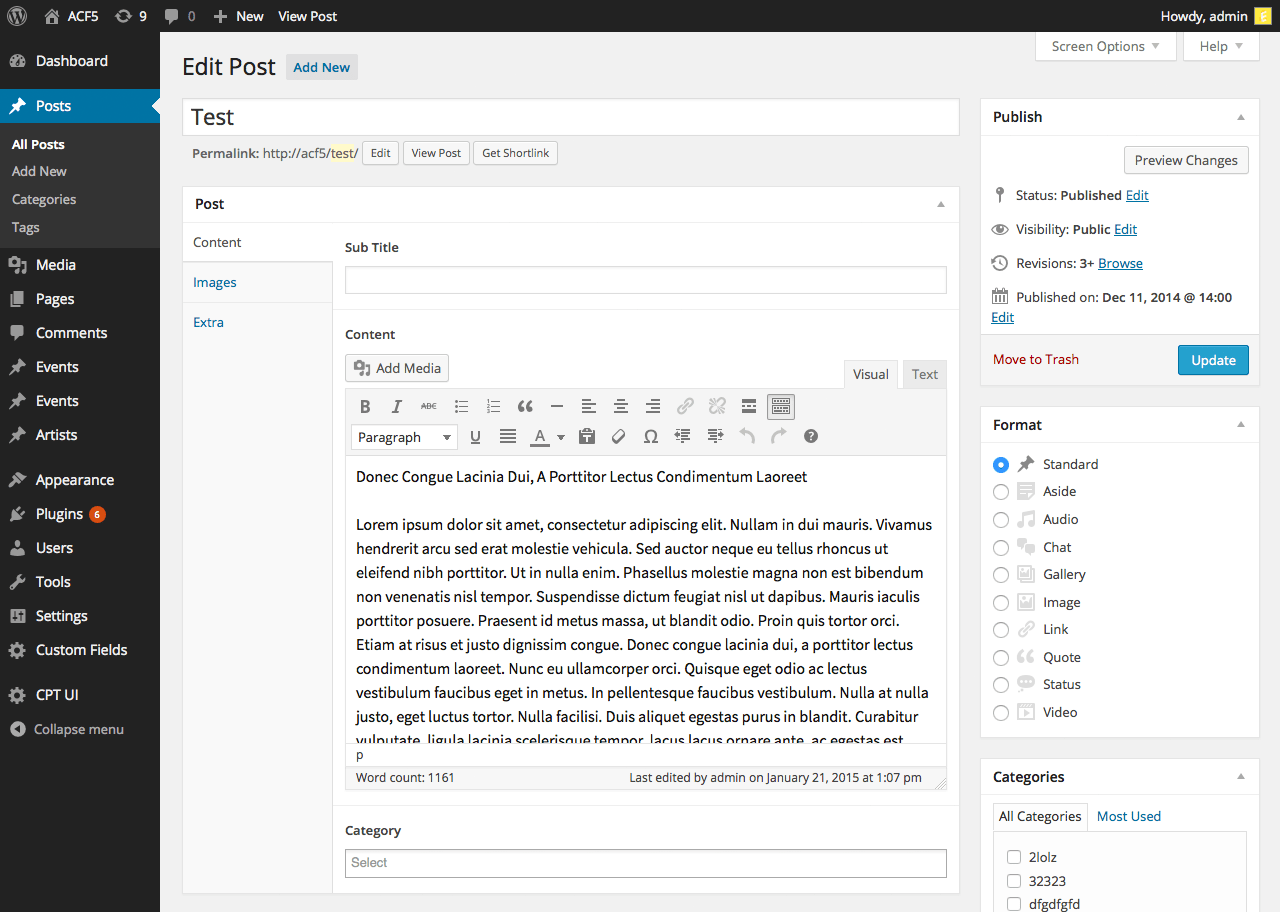Click the Undo icon in the editor

coord(746,436)
